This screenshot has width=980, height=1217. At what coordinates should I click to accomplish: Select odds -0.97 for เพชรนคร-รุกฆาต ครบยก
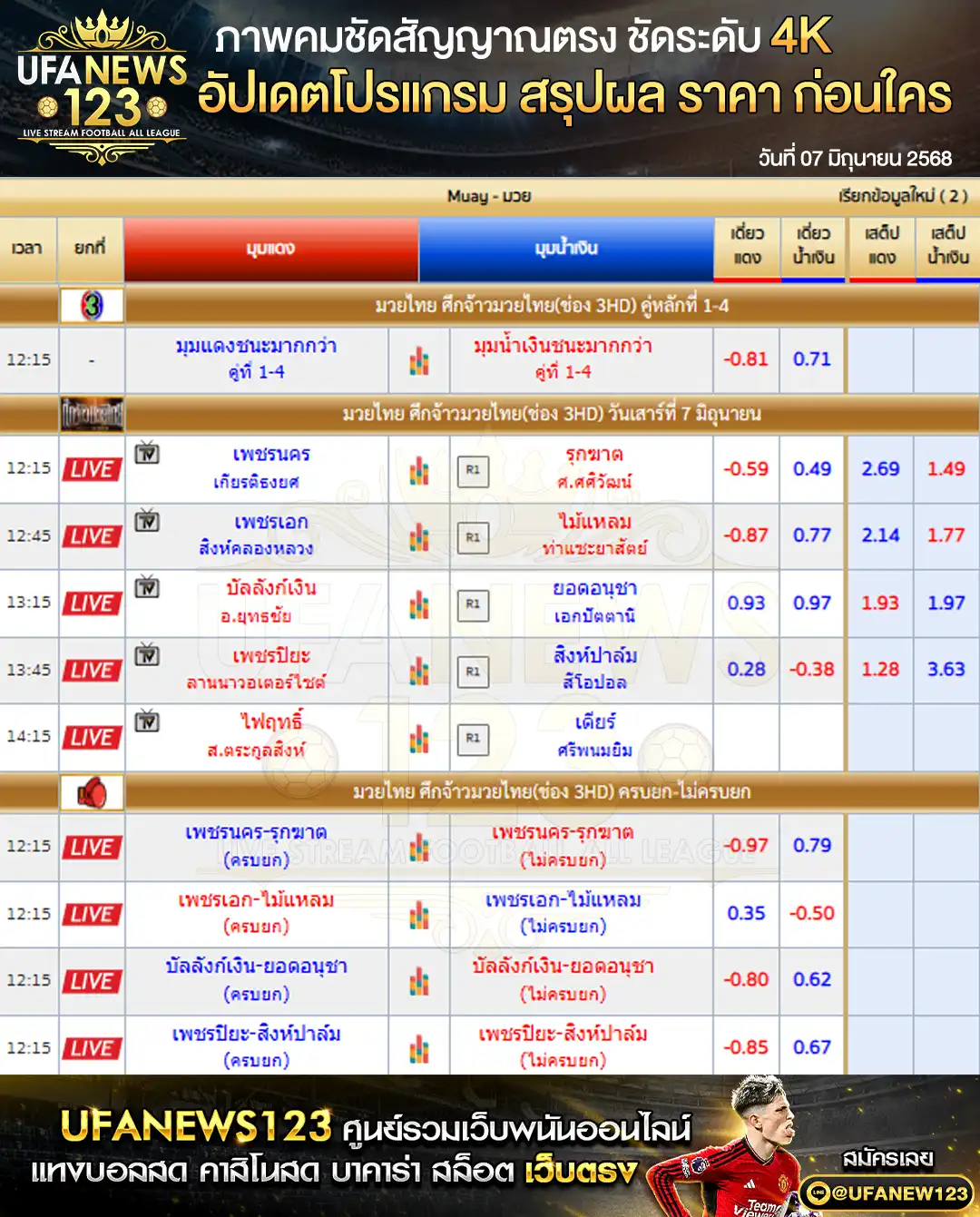(x=746, y=846)
